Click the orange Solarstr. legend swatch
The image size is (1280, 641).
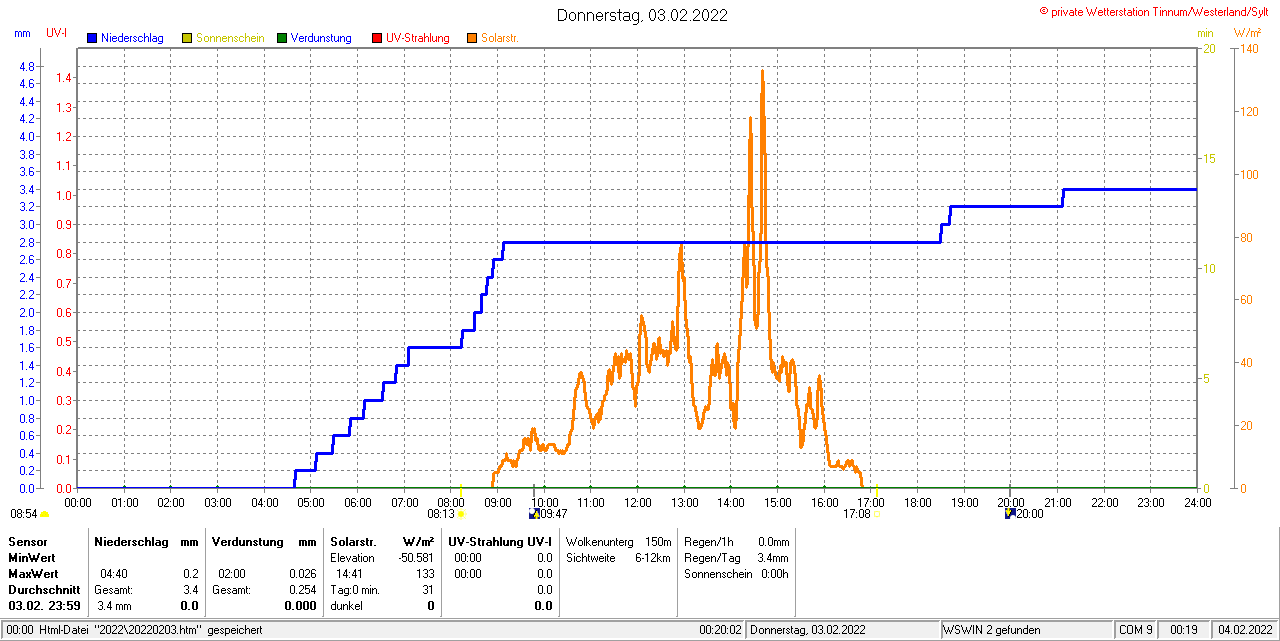(472, 38)
